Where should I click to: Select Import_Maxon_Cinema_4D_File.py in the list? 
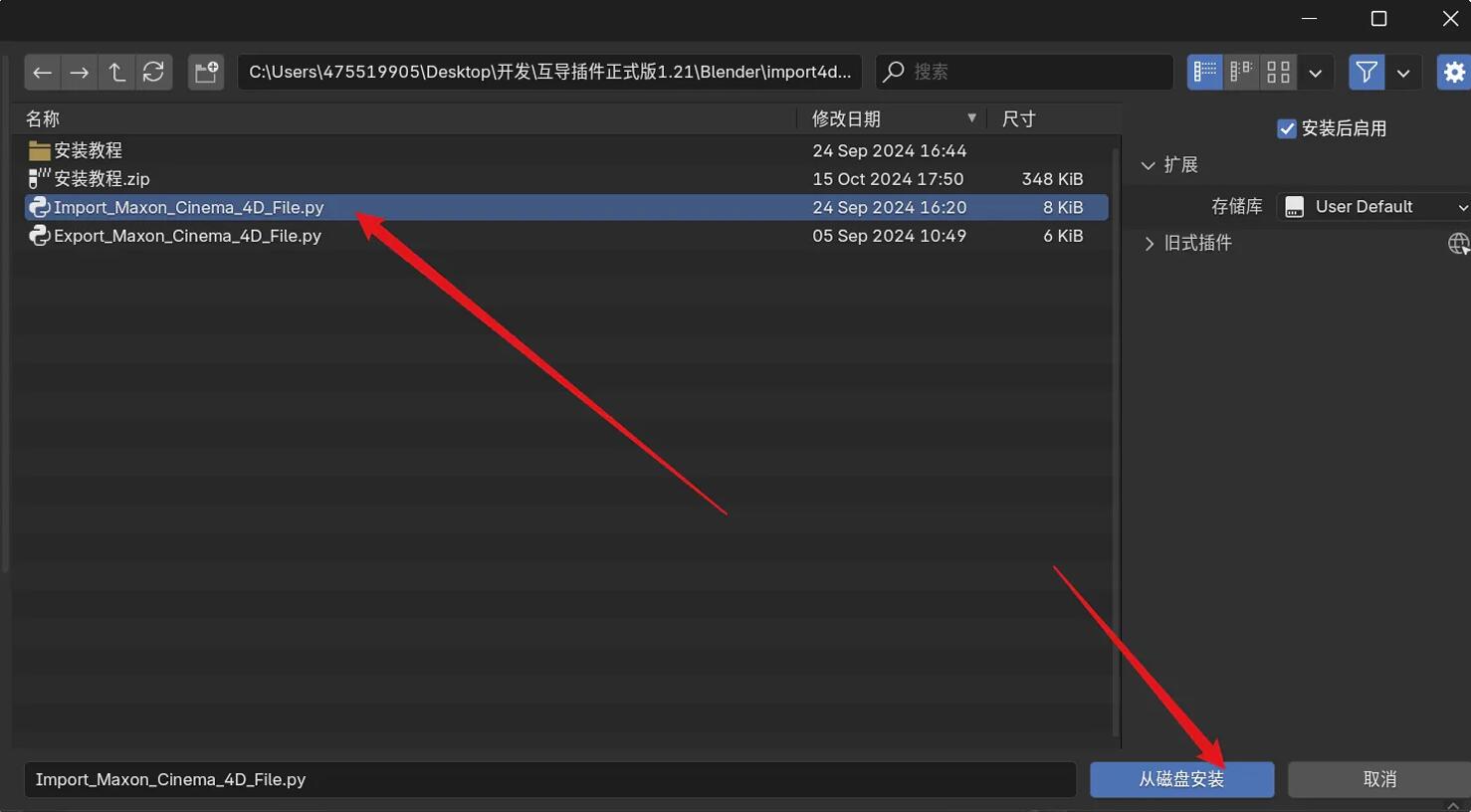point(565,207)
